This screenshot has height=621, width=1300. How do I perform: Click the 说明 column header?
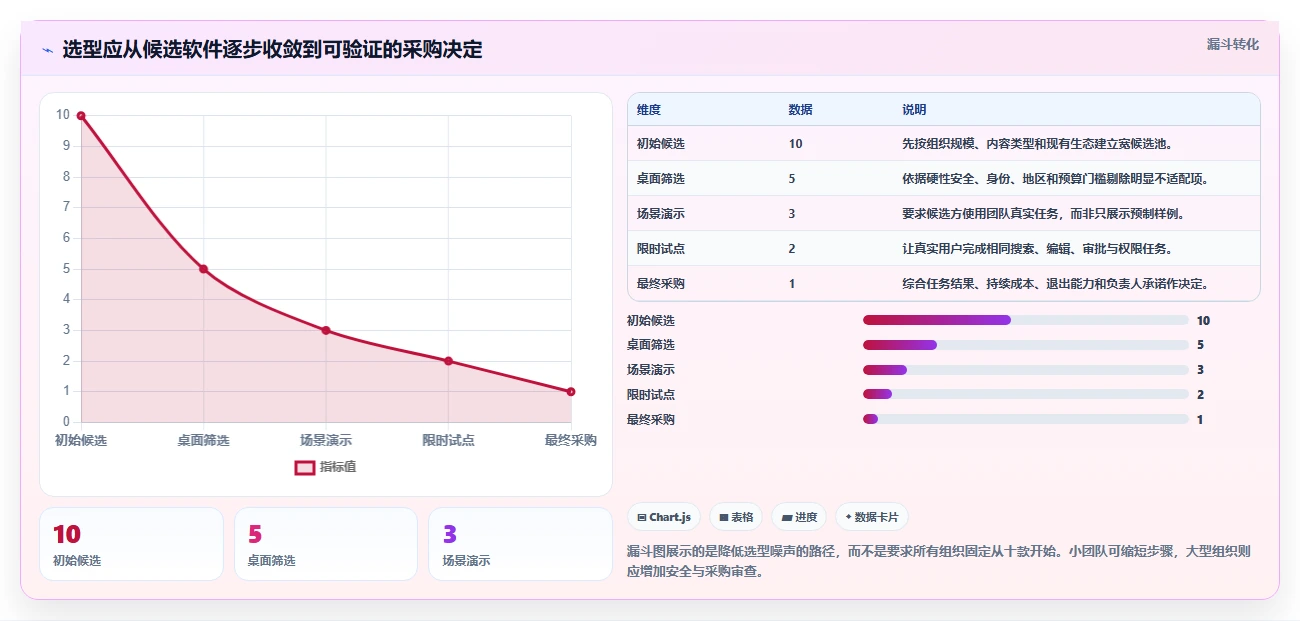pyautogui.click(x=914, y=110)
